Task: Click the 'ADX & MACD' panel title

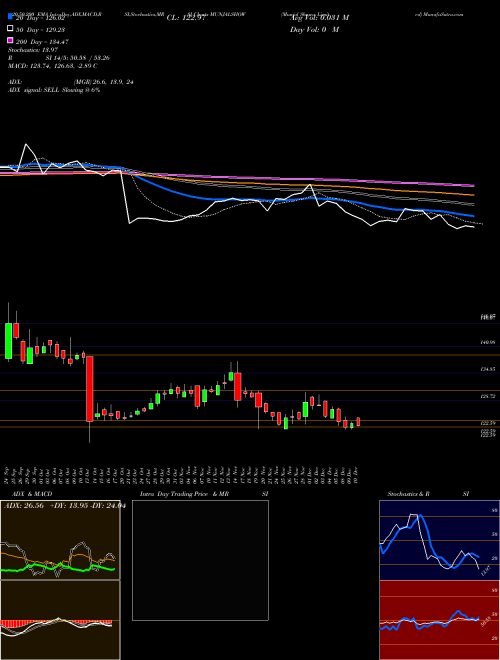Action: [32, 494]
